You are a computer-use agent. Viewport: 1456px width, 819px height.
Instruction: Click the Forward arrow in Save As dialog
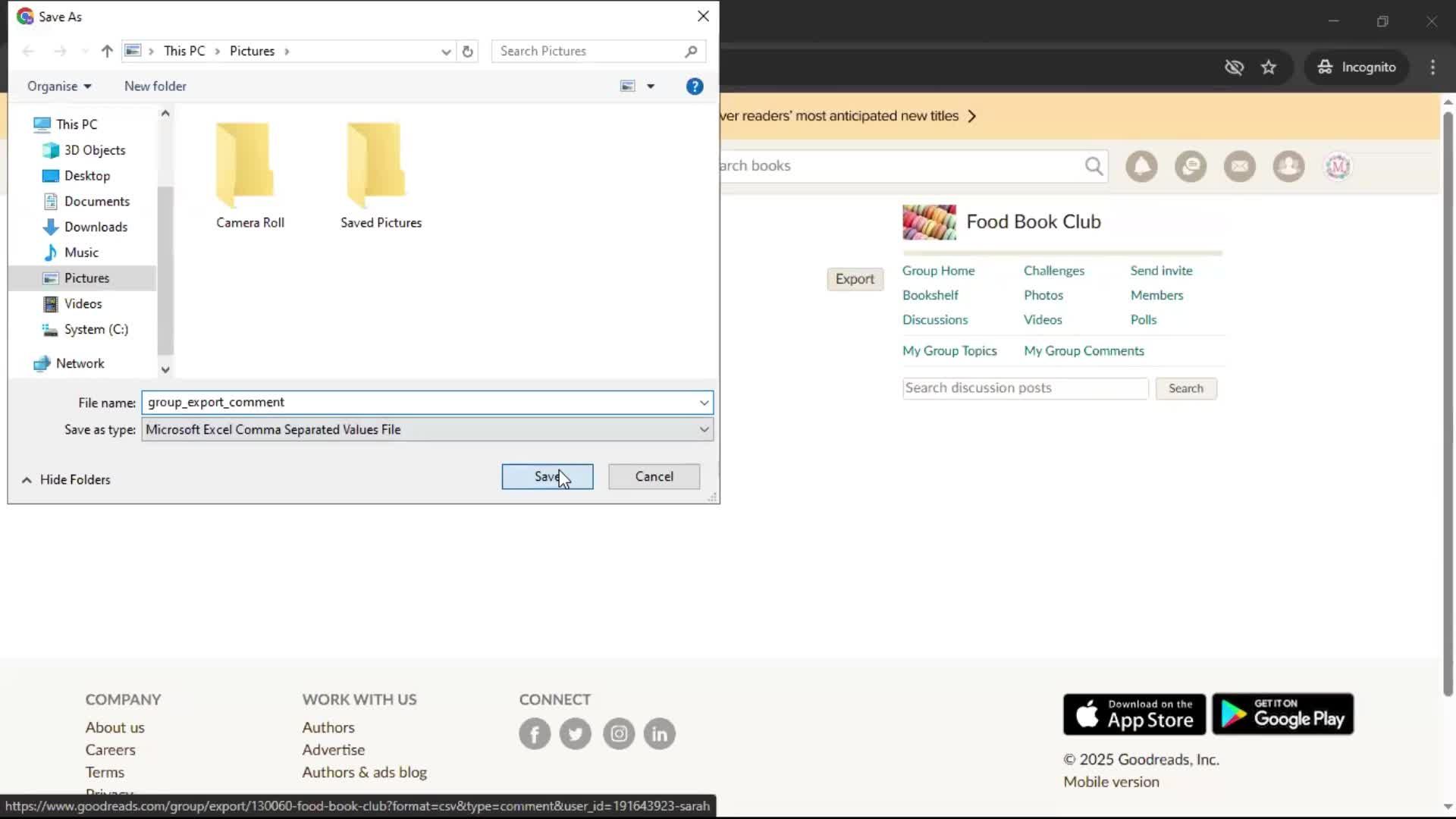[x=60, y=51]
